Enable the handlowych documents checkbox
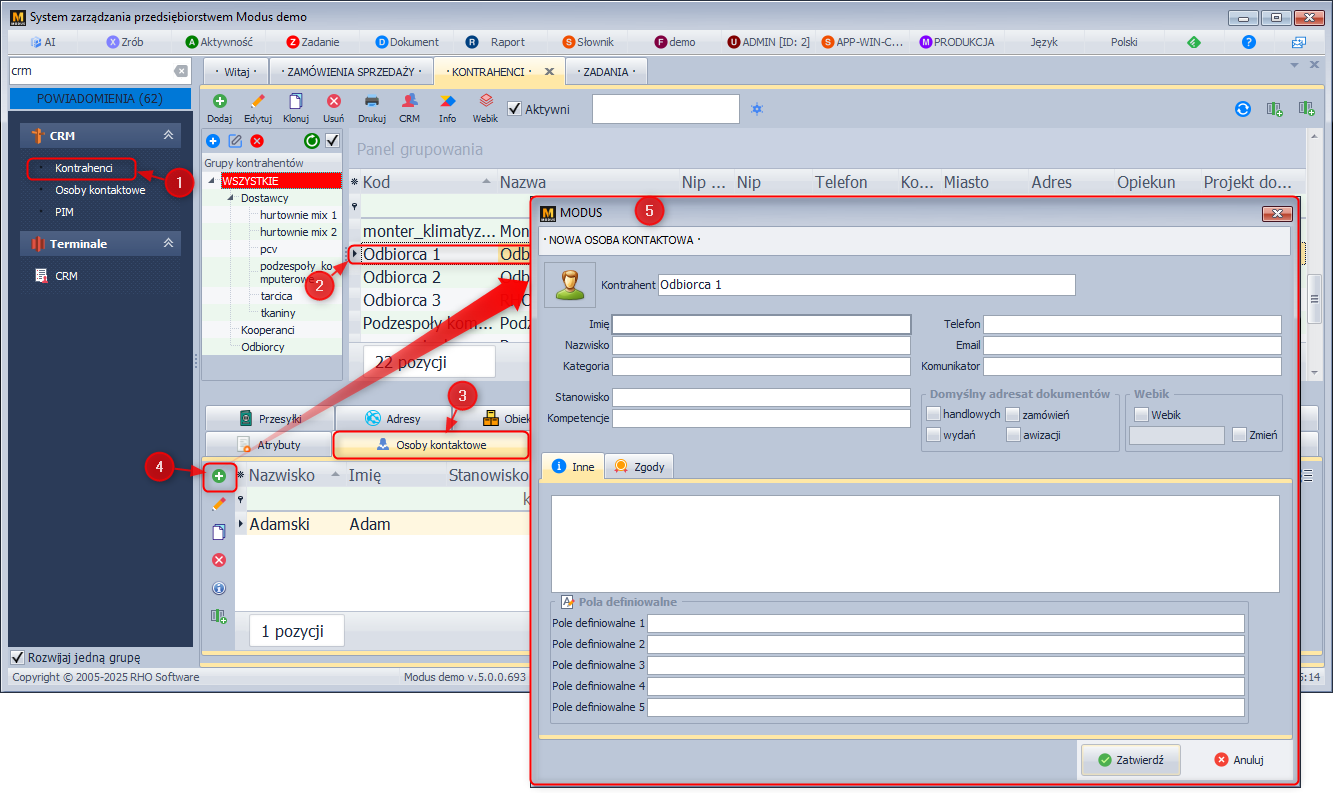 point(934,414)
